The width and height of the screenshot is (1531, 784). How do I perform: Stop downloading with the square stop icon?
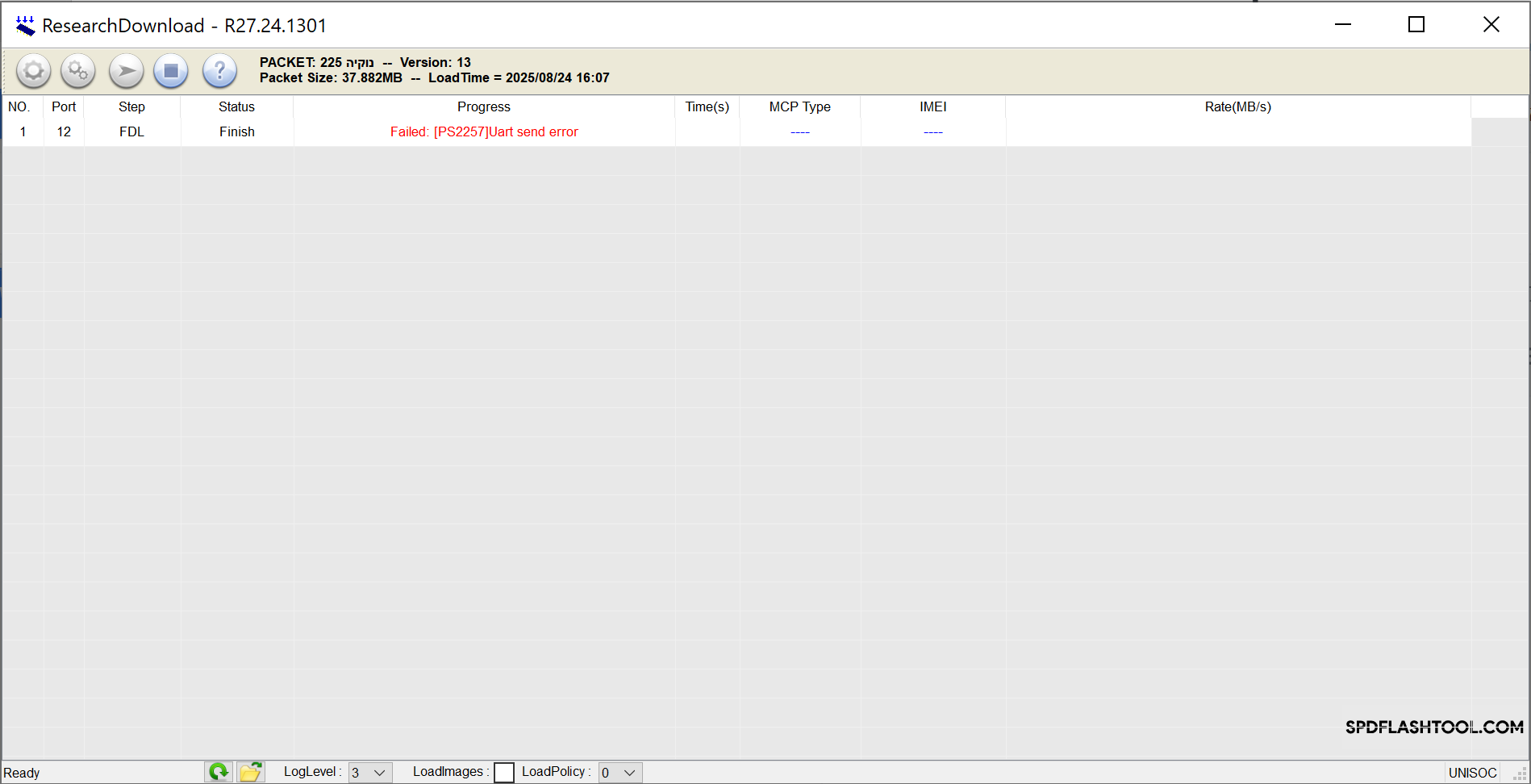point(171,72)
